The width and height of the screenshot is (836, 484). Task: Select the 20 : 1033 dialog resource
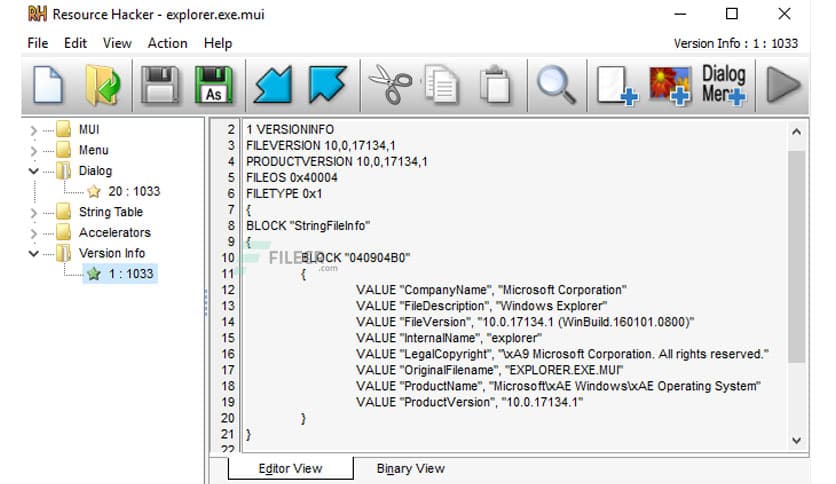pos(134,192)
